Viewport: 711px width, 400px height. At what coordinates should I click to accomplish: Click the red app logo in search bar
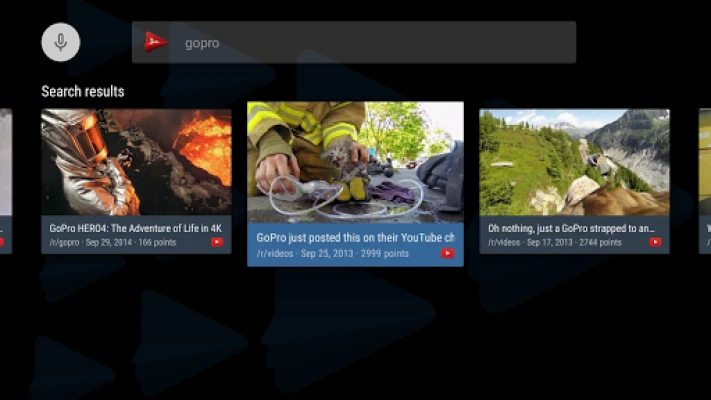pyautogui.click(x=155, y=42)
